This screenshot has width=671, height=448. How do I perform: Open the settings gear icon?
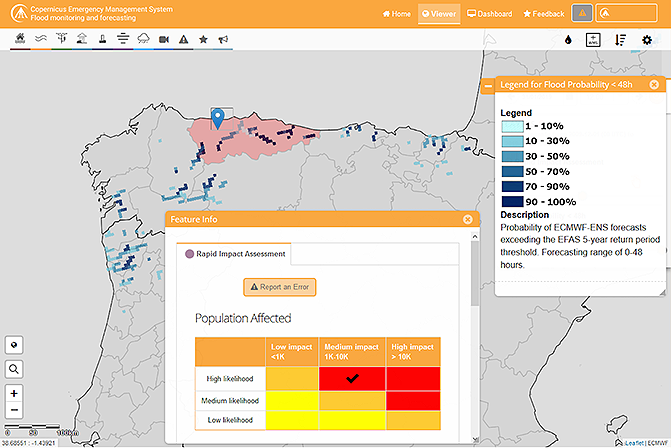[647, 40]
